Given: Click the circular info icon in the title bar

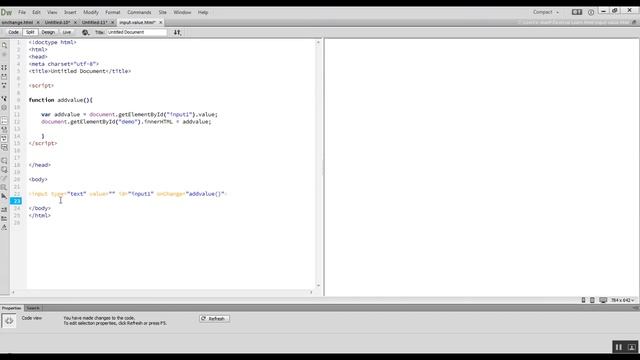Looking at the screenshot, I should [591, 12].
